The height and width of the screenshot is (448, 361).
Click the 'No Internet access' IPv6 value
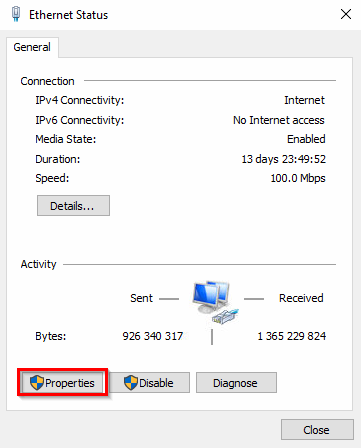279,120
